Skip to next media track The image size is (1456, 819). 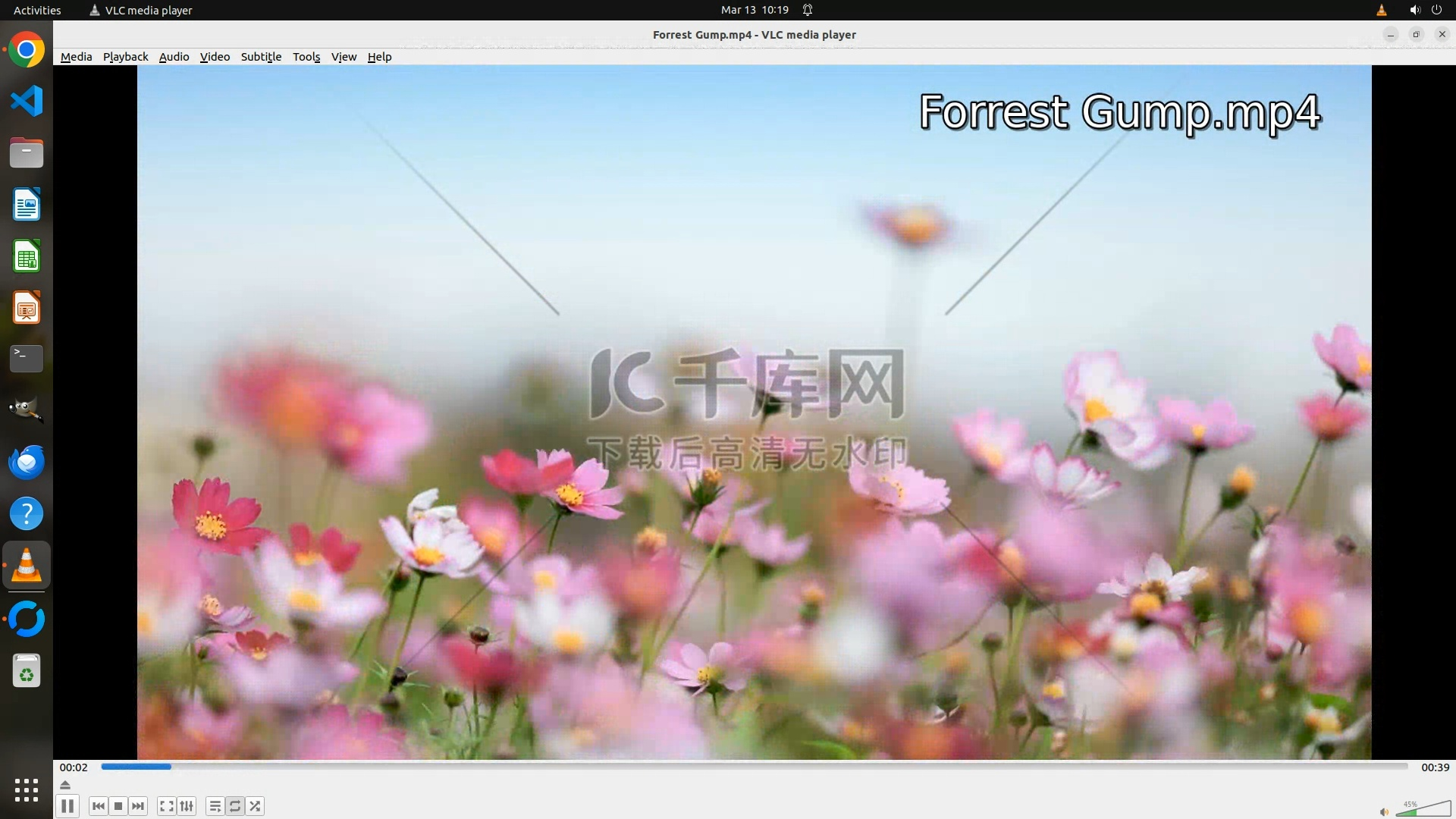tap(138, 806)
